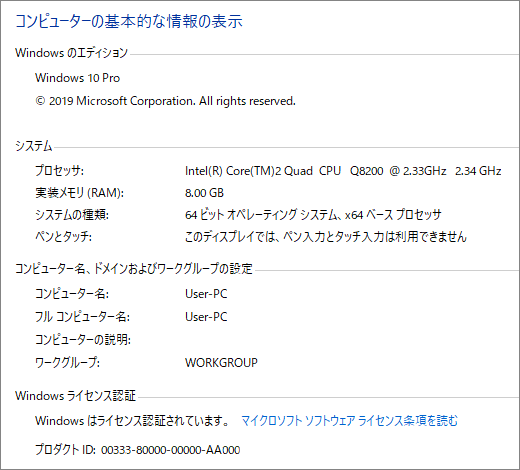The image size is (520, 470).
Task: Click the プロセッサ: label
Action: 59,170
